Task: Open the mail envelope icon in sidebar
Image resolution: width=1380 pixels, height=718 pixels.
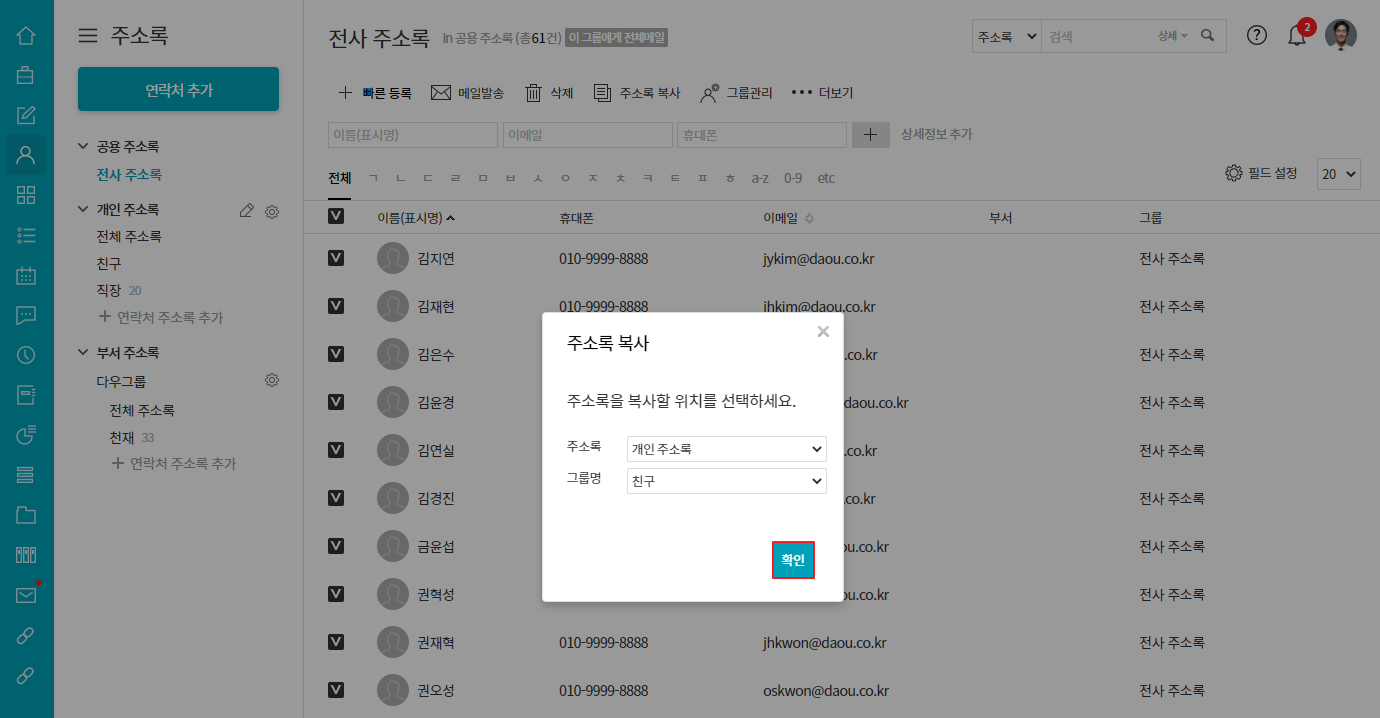Action: point(26,596)
